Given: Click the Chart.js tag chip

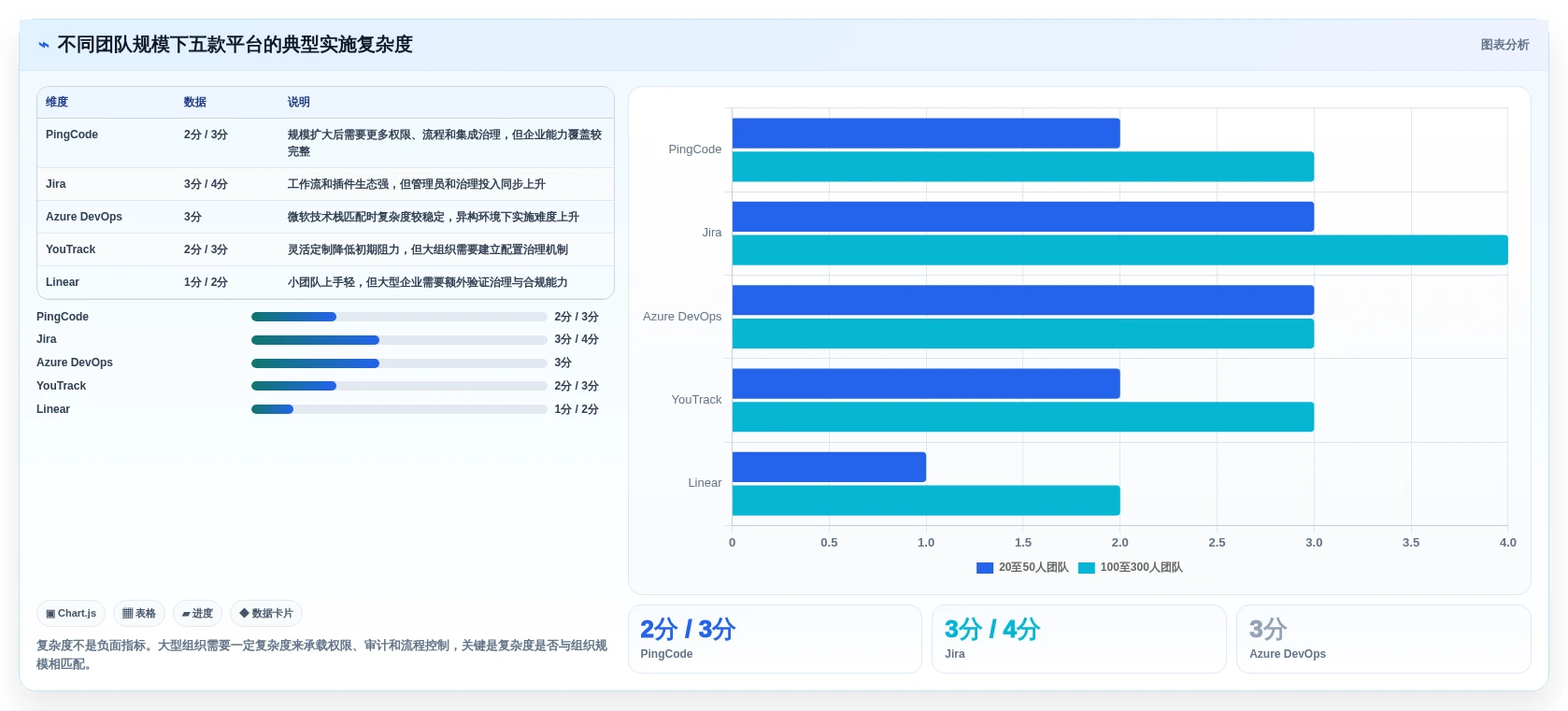Looking at the screenshot, I should click(71, 614).
